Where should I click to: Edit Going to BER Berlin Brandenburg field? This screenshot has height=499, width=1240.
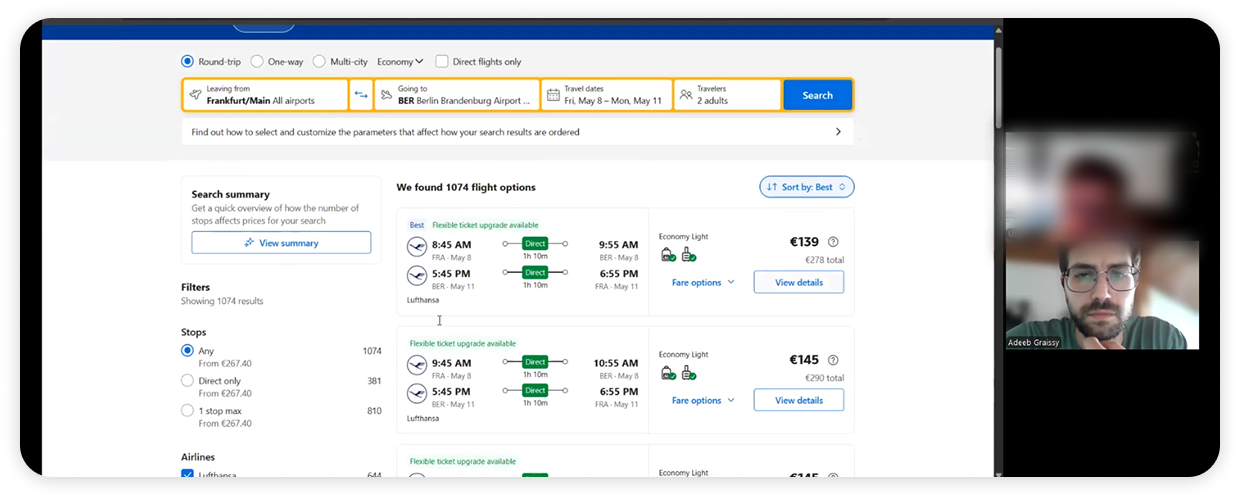click(x=456, y=95)
